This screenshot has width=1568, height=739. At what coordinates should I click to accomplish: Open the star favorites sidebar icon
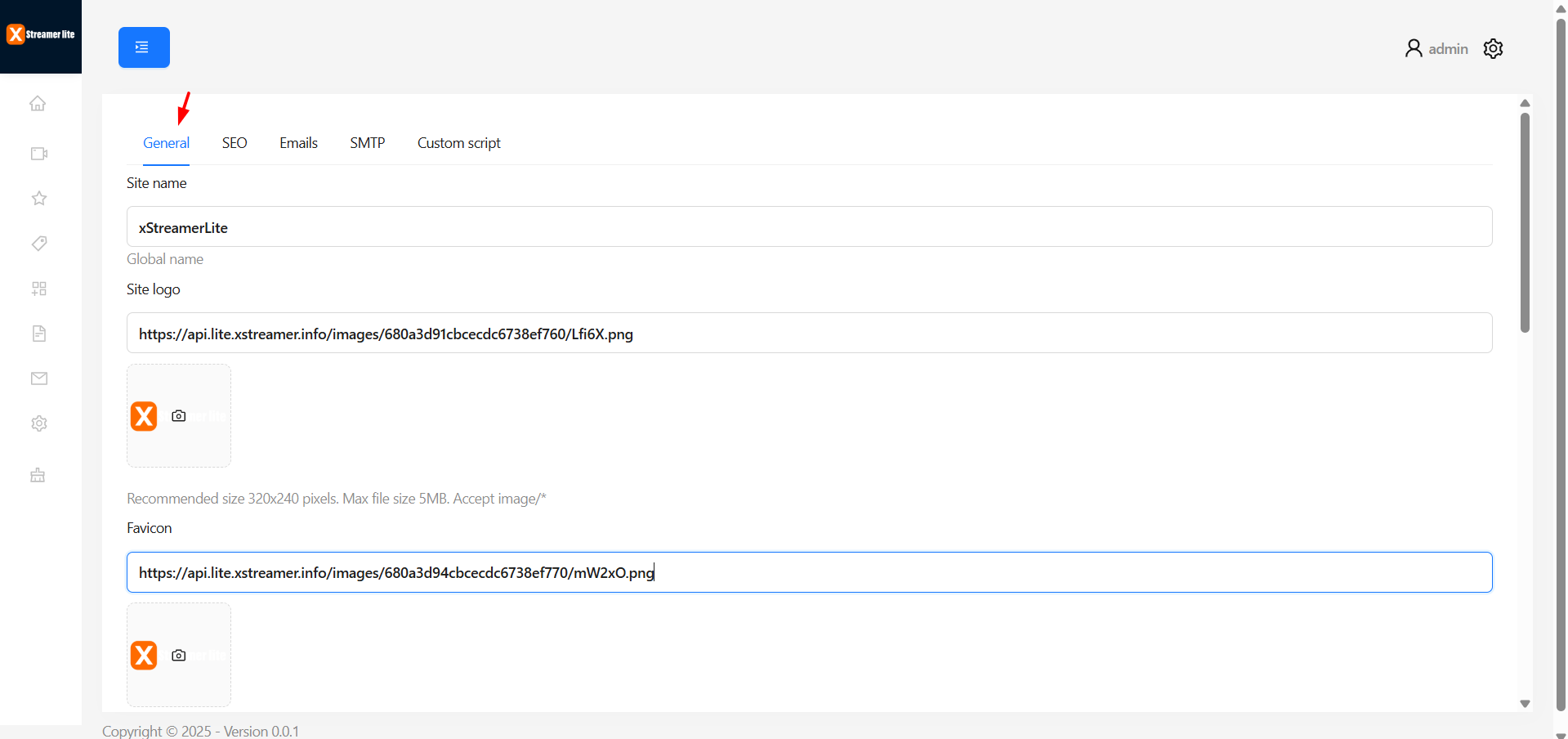click(38, 199)
